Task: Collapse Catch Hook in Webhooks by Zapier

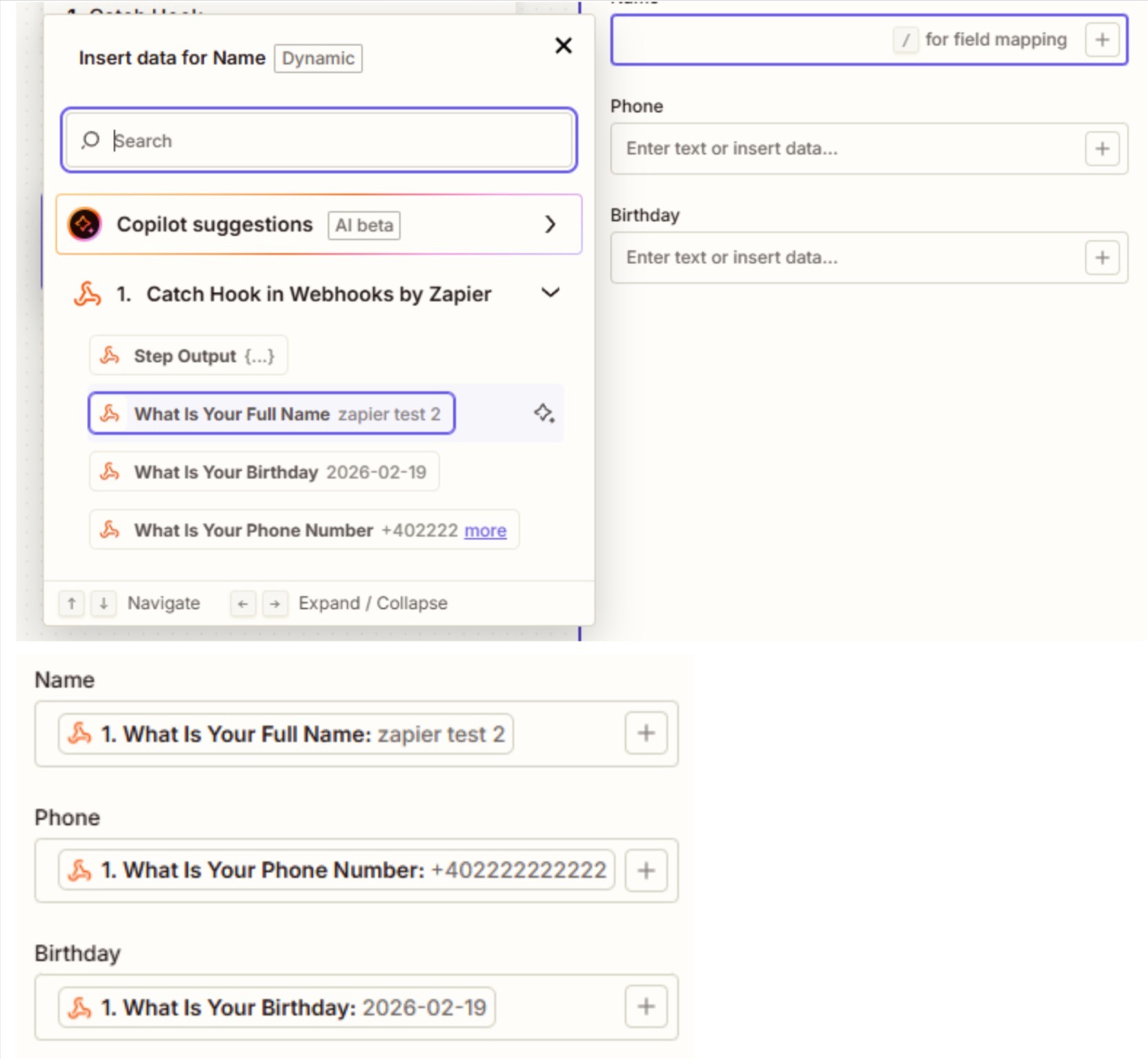Action: click(x=551, y=293)
